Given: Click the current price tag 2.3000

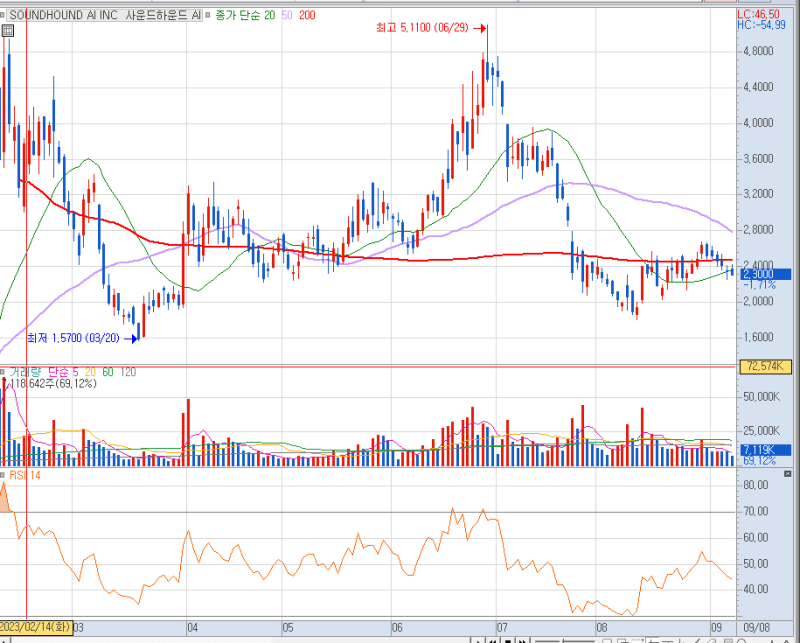Looking at the screenshot, I should click(760, 273).
